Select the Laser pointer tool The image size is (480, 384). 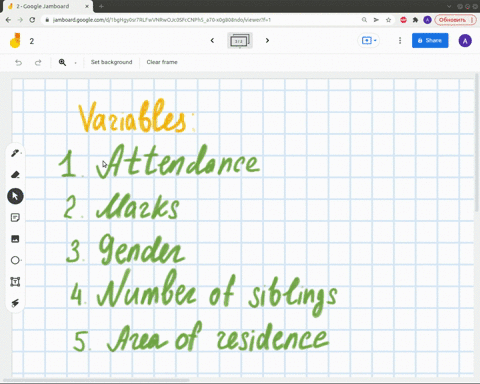click(x=15, y=303)
